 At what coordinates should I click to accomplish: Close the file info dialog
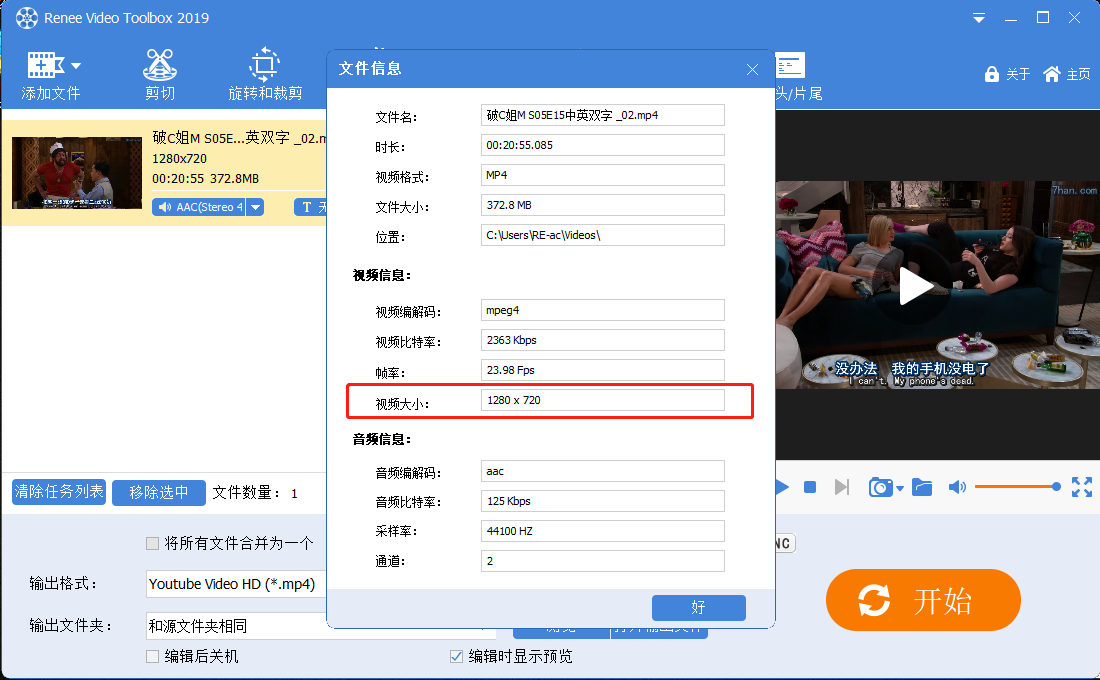coord(752,69)
